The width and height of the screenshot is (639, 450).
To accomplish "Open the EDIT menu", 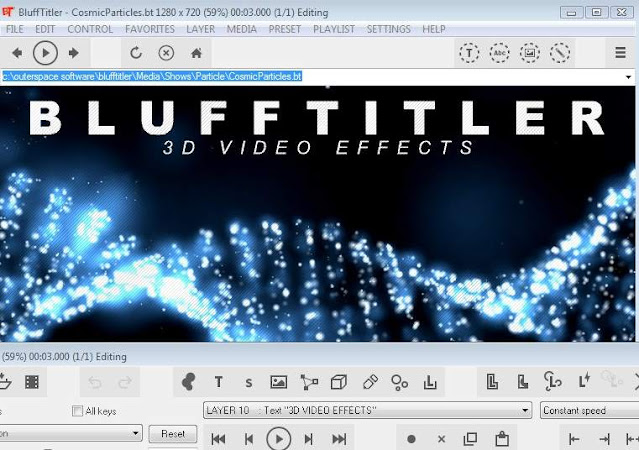I will coord(45,29).
